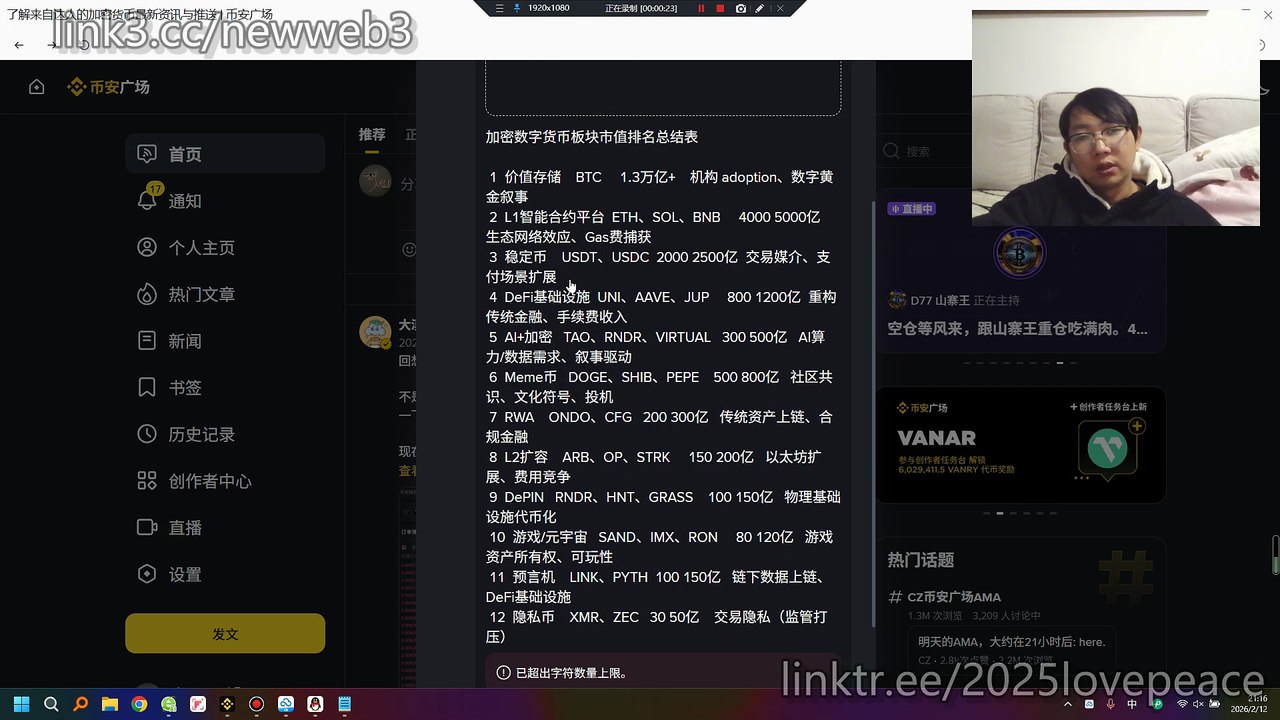Click the news document icon
This screenshot has height=720, width=1280.
coord(147,341)
